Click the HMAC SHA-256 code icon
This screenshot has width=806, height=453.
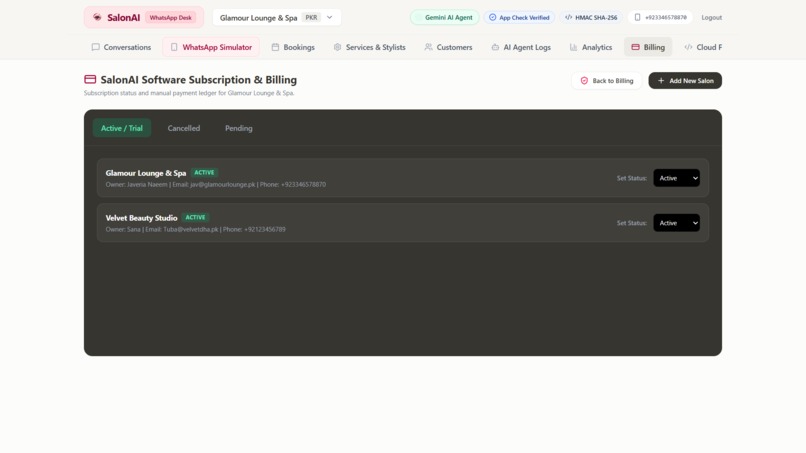[x=569, y=17]
